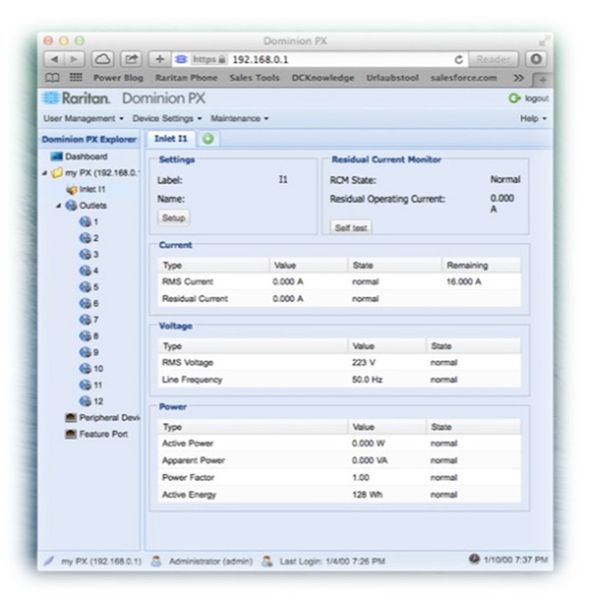Screen dimensions: 608x600
Task: Click the green logout icon
Action: coord(514,99)
